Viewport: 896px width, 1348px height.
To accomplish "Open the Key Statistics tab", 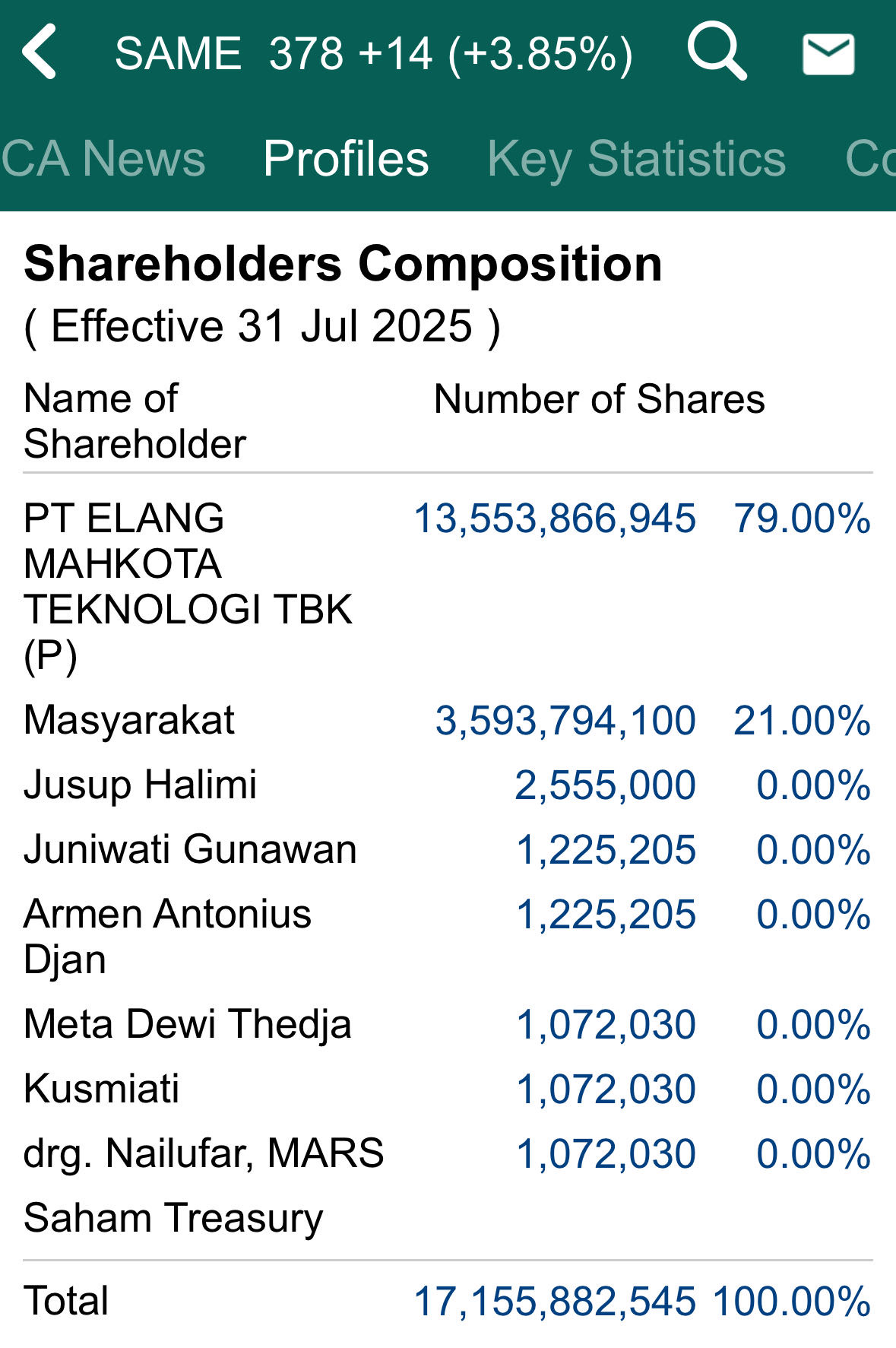I will (637, 159).
